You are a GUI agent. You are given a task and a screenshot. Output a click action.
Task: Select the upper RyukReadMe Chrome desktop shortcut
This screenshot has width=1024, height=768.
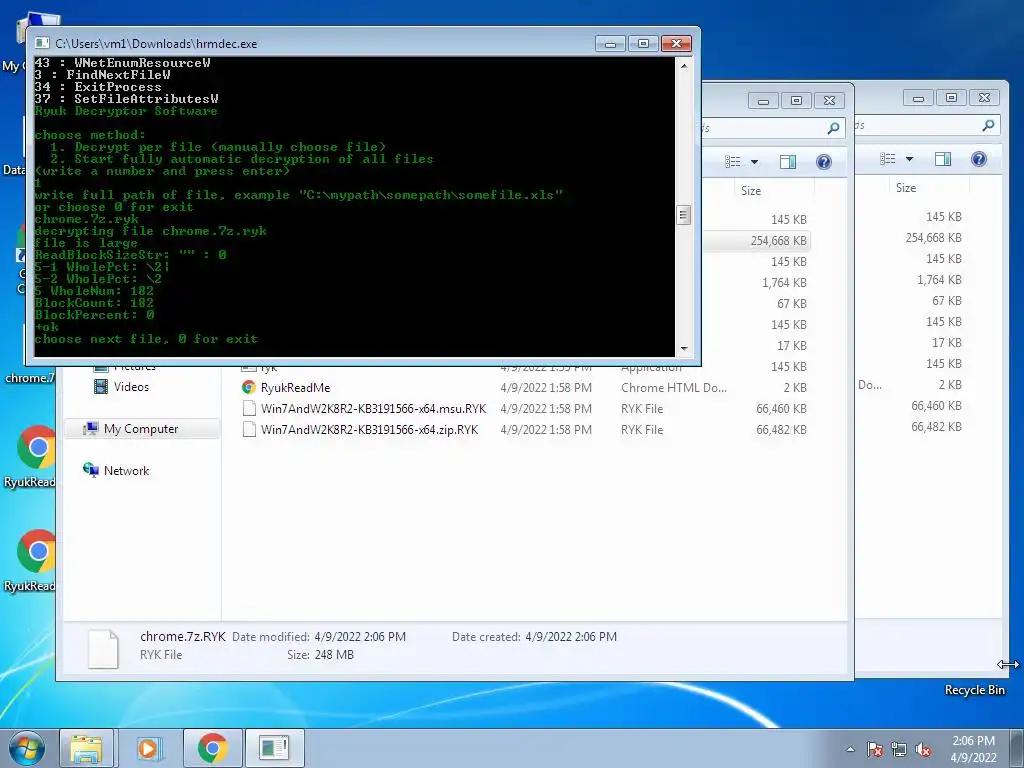(x=31, y=457)
